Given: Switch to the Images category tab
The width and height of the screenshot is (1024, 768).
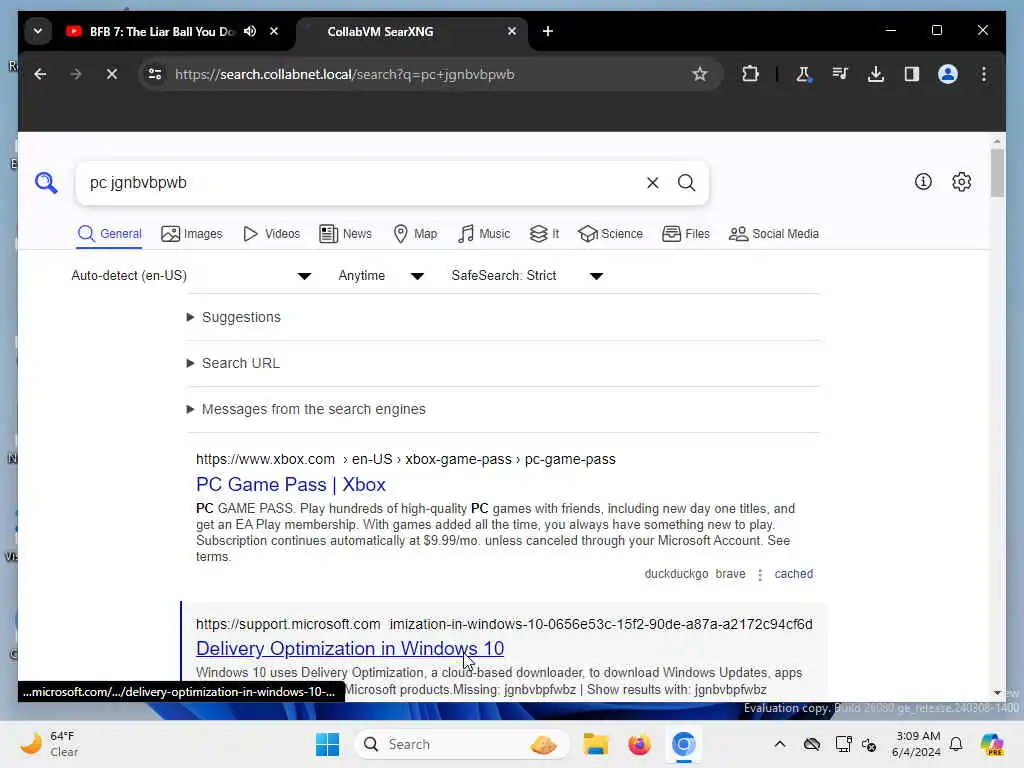Looking at the screenshot, I should tap(191, 234).
